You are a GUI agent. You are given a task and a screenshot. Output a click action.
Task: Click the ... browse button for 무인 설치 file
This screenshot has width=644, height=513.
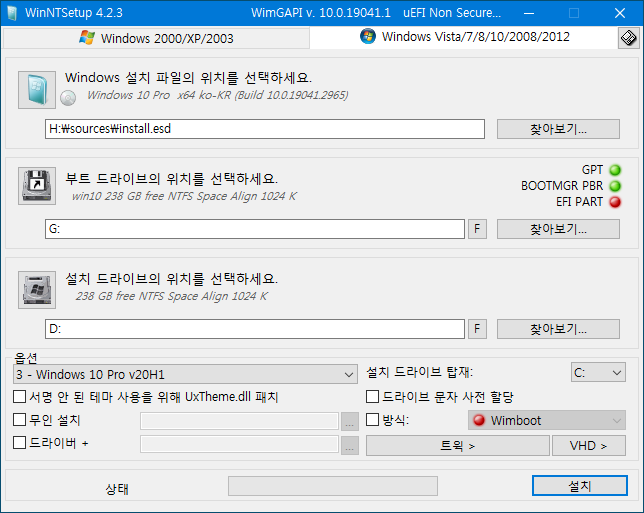tap(350, 421)
